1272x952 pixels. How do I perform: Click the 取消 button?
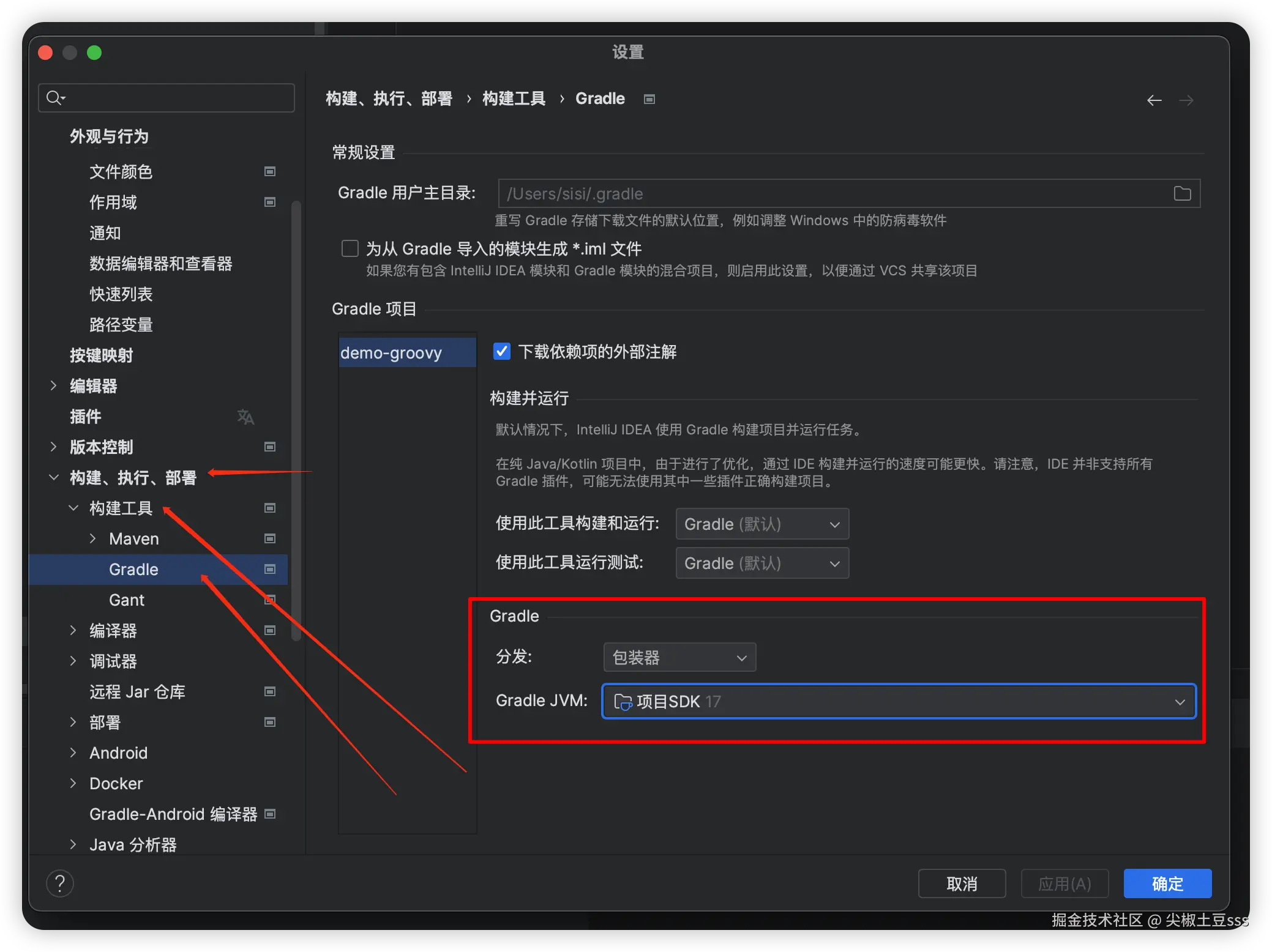click(961, 883)
